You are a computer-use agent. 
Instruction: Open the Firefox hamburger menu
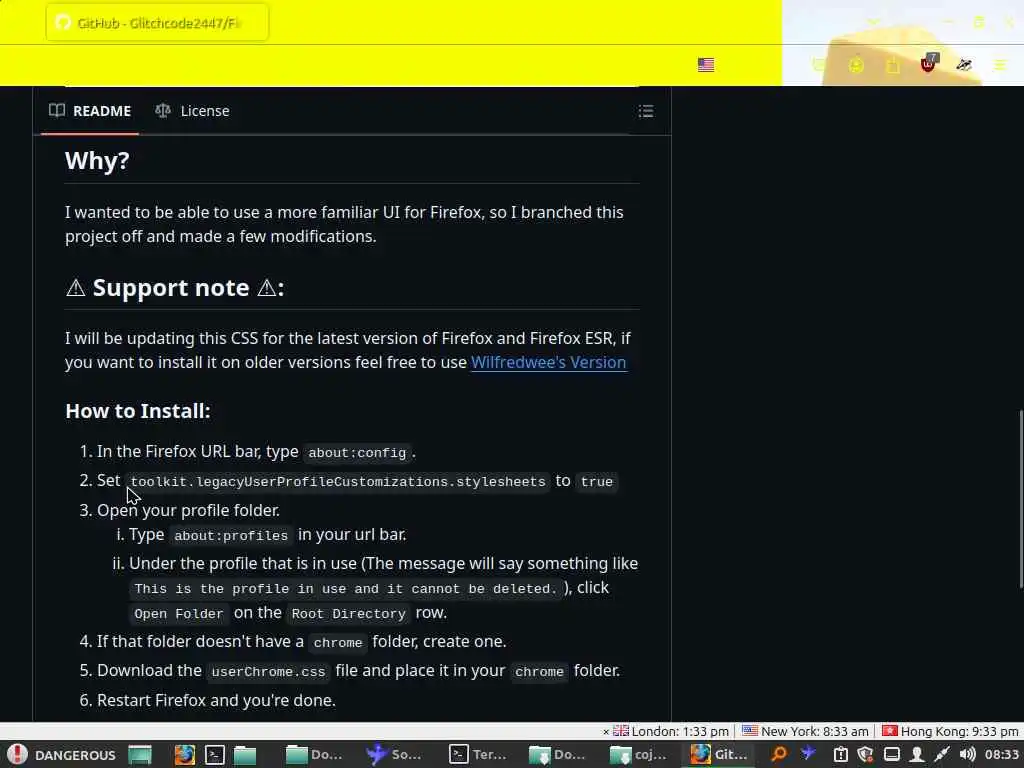click(1000, 65)
